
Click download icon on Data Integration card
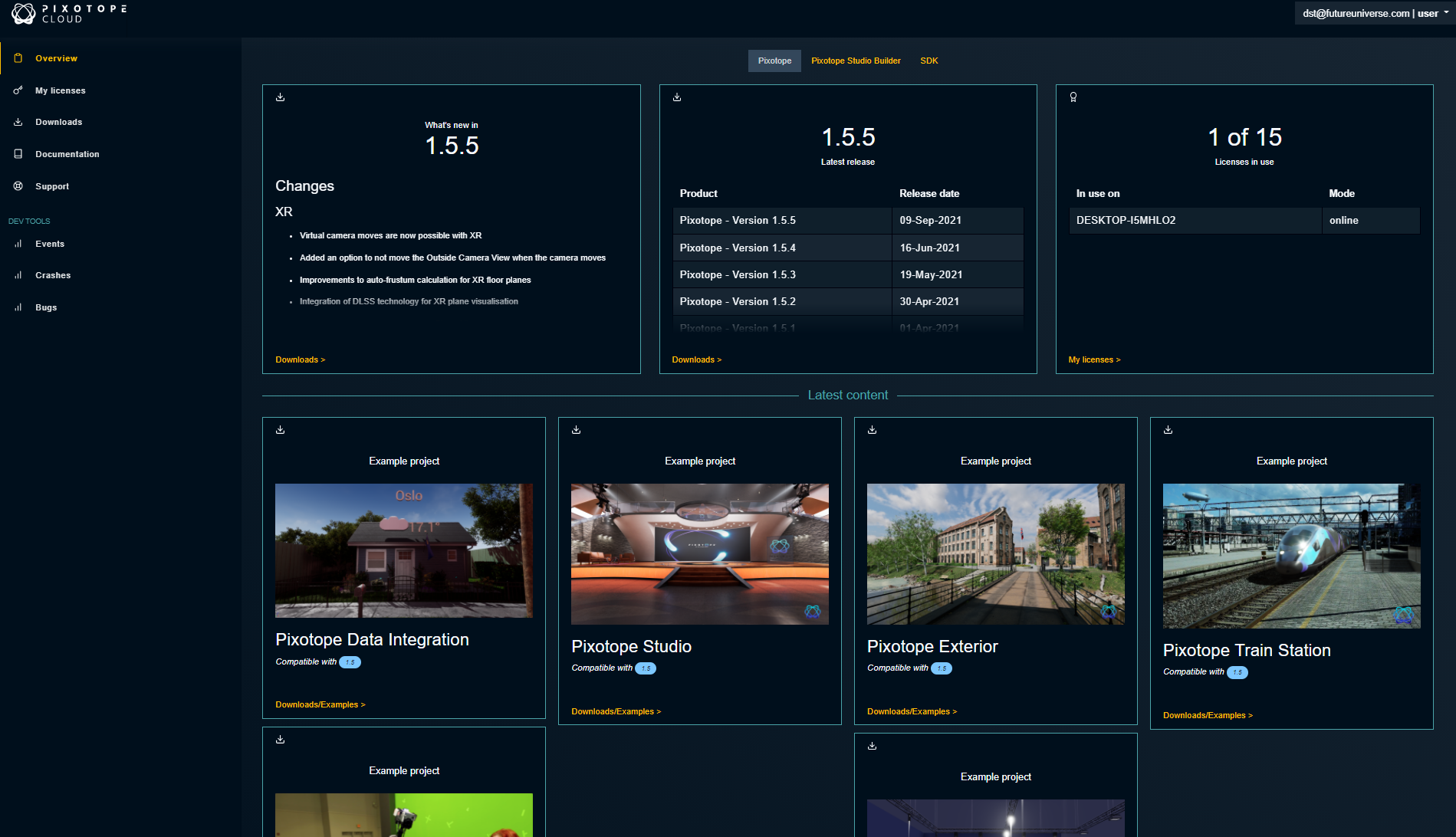point(281,430)
